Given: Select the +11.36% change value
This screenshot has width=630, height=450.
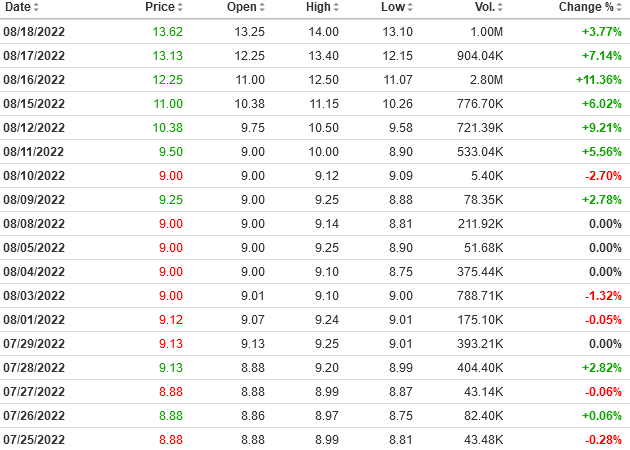Looking at the screenshot, I should click(598, 79).
